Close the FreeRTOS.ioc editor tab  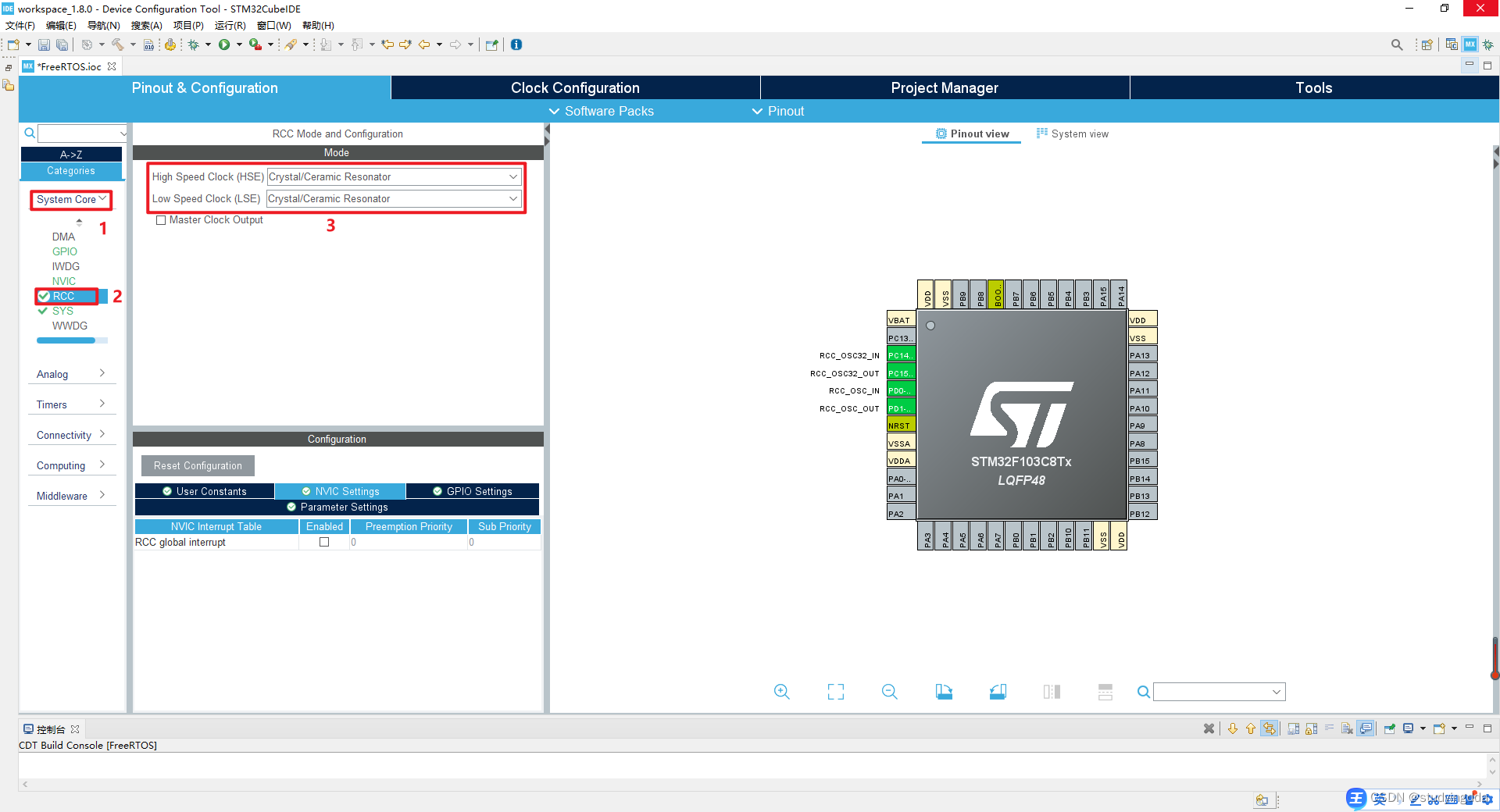(x=112, y=66)
